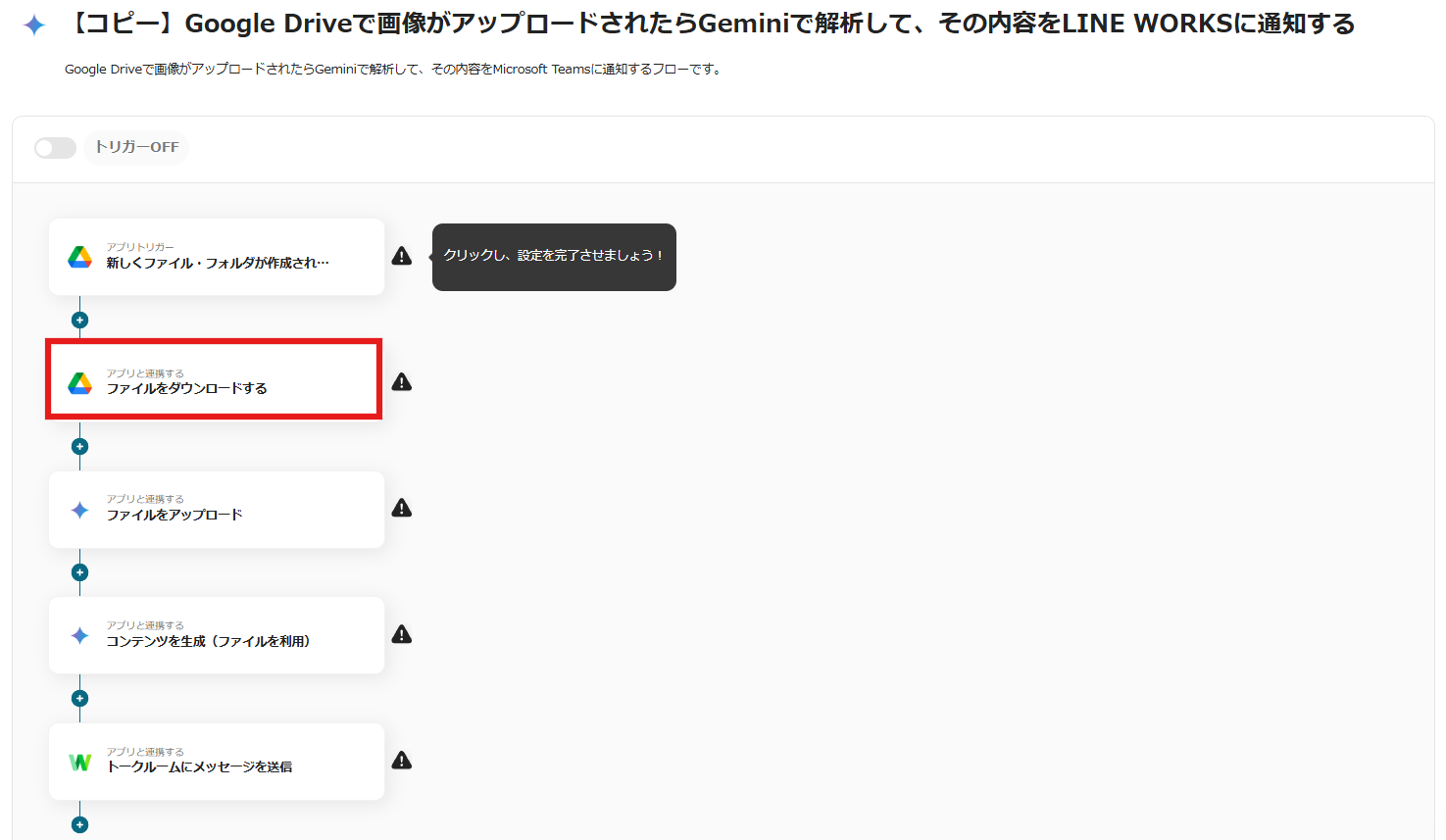Viewport: 1446px width, 840px height.
Task: Add step below コンテンツを生成
Action: (80, 699)
